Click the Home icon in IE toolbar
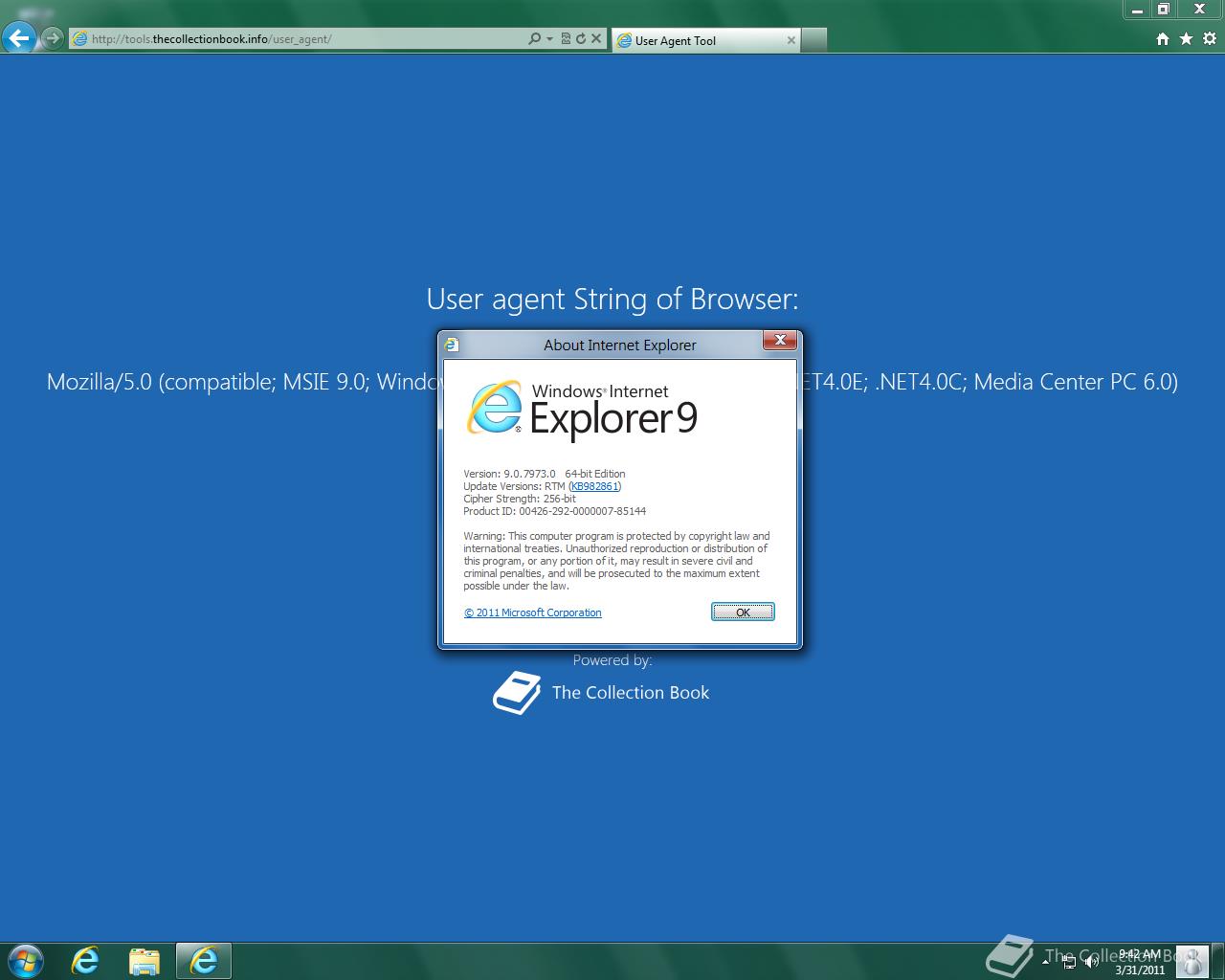This screenshot has height=980, width=1225. [x=1163, y=39]
